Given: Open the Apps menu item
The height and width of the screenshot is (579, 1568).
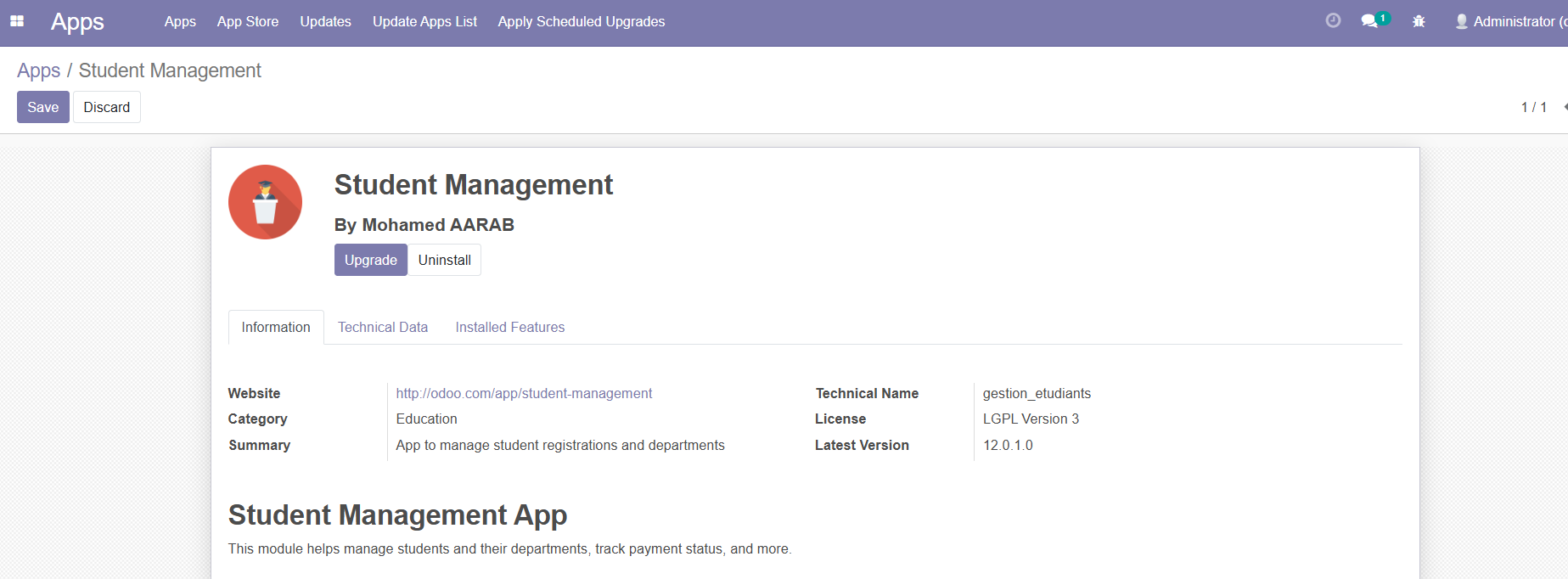Looking at the screenshot, I should coord(180,21).
